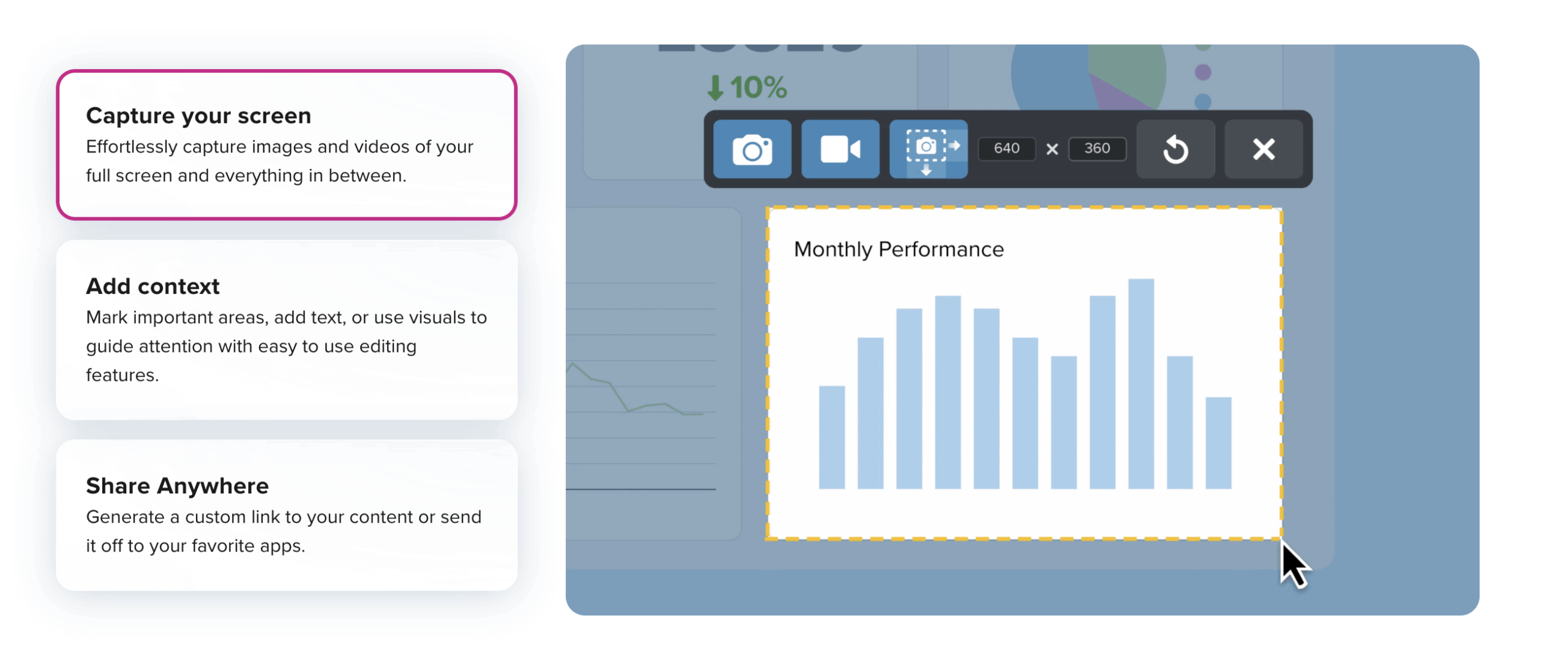The width and height of the screenshot is (1568, 666).
Task: Start video recording with camcorder icon
Action: point(840,149)
